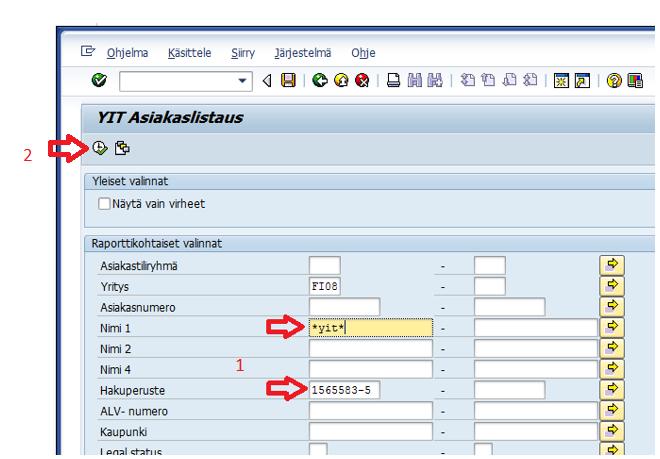Image resolution: width=660 pixels, height=459 pixels.
Task: Open the window menu icon left of Ohjelma
Action: pos(88,51)
